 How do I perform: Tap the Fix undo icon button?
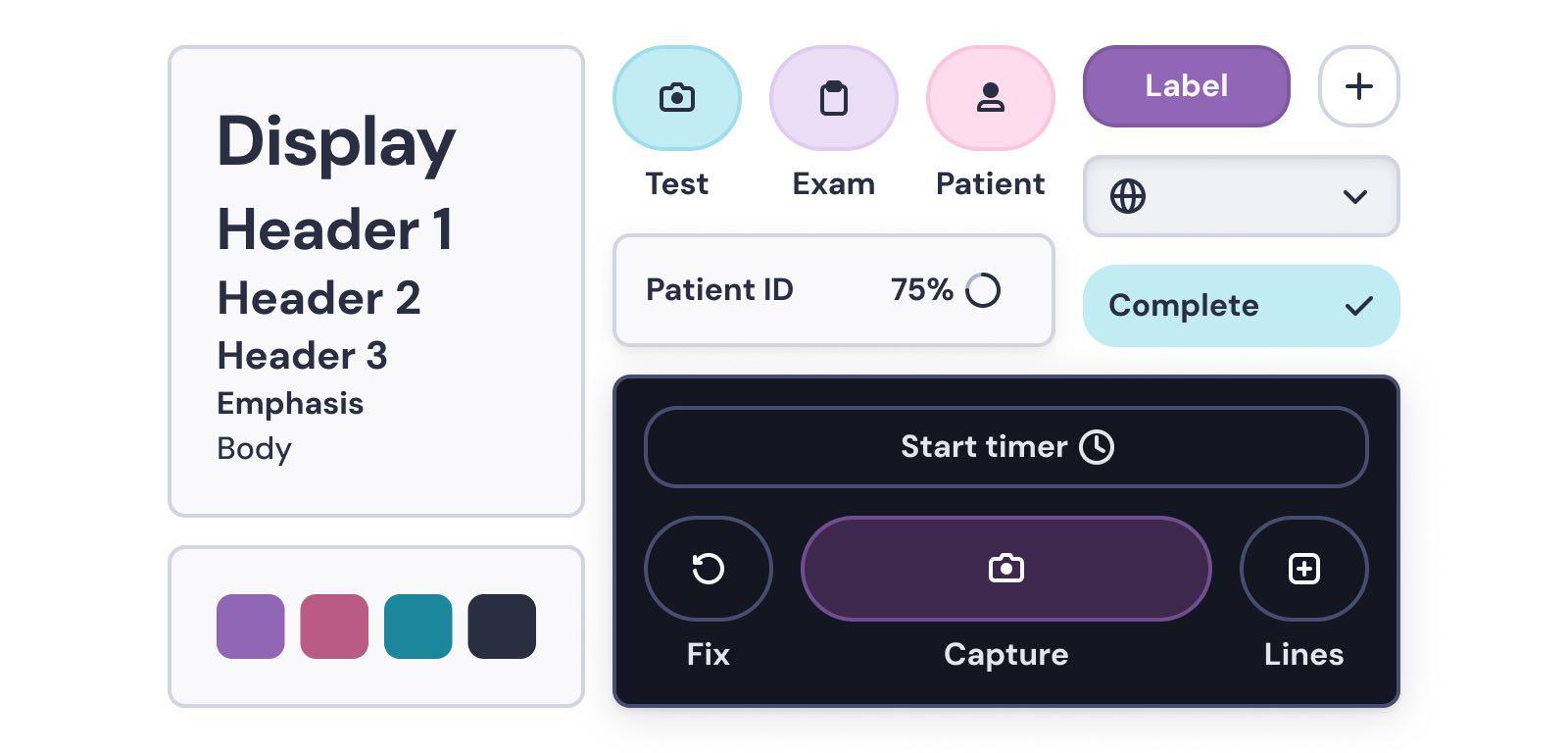(708, 569)
